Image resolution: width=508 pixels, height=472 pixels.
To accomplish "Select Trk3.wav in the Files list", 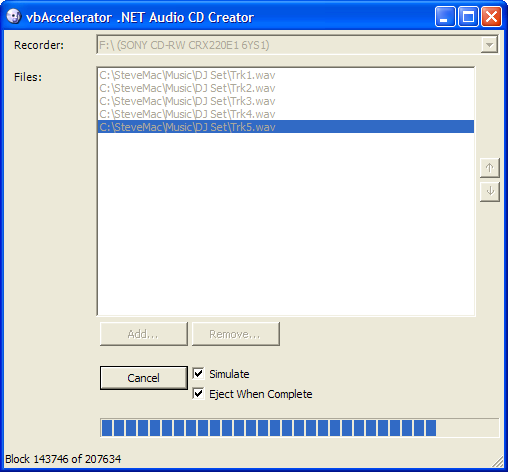I will pyautogui.click(x=286, y=101).
